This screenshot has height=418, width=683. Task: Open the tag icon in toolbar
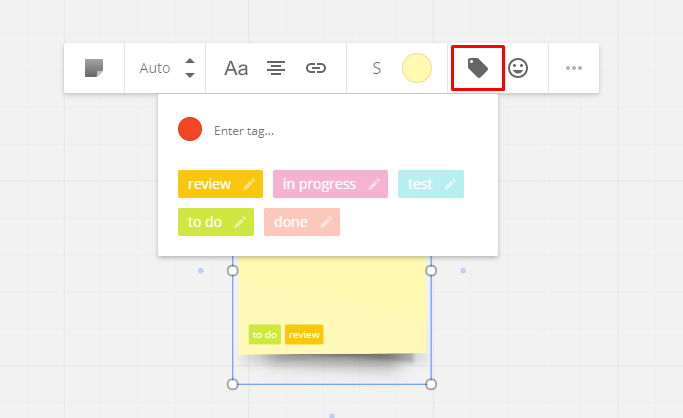pos(478,68)
